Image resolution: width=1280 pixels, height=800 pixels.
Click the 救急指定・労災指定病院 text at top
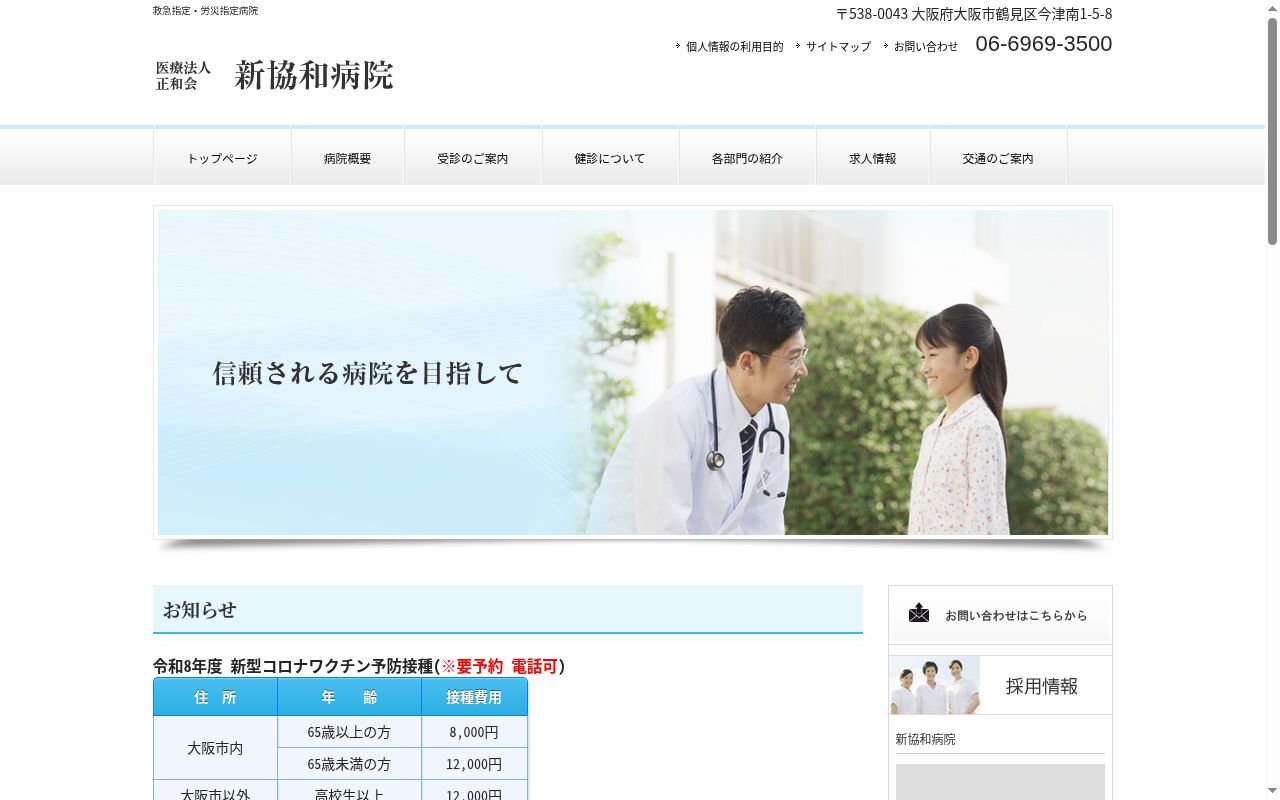point(205,11)
